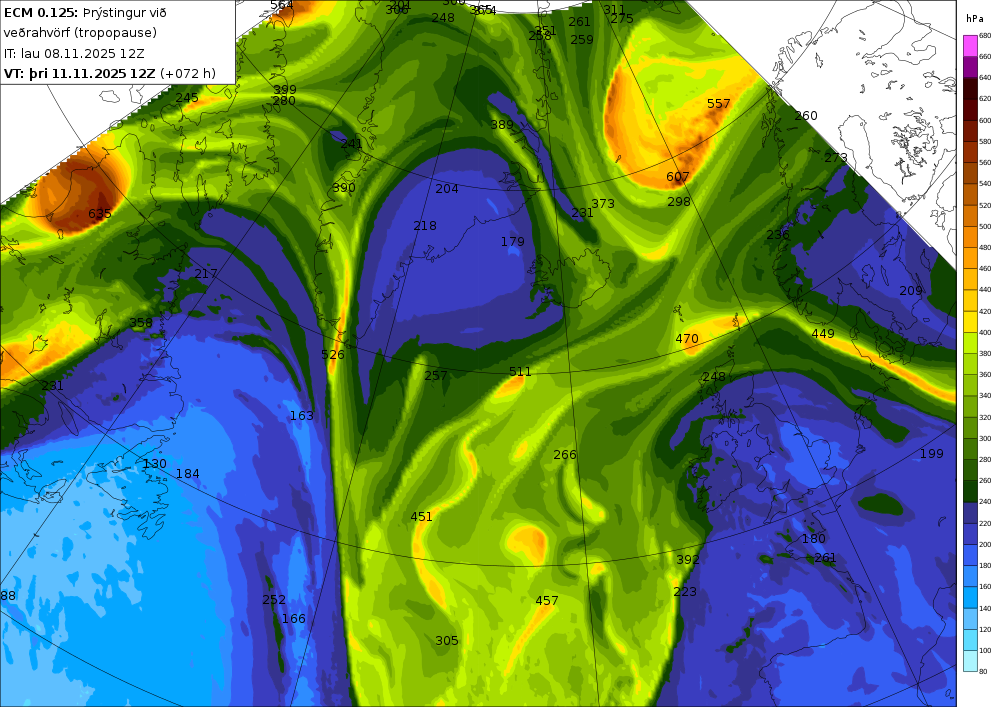The image size is (1000, 707).
Task: Click the 199 value label
Action: point(932,454)
